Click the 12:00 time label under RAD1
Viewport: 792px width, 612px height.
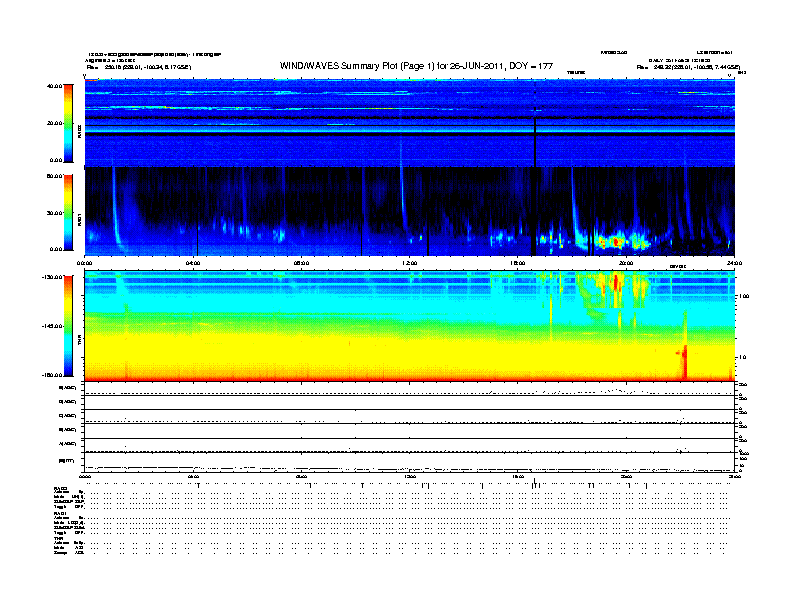tap(409, 263)
